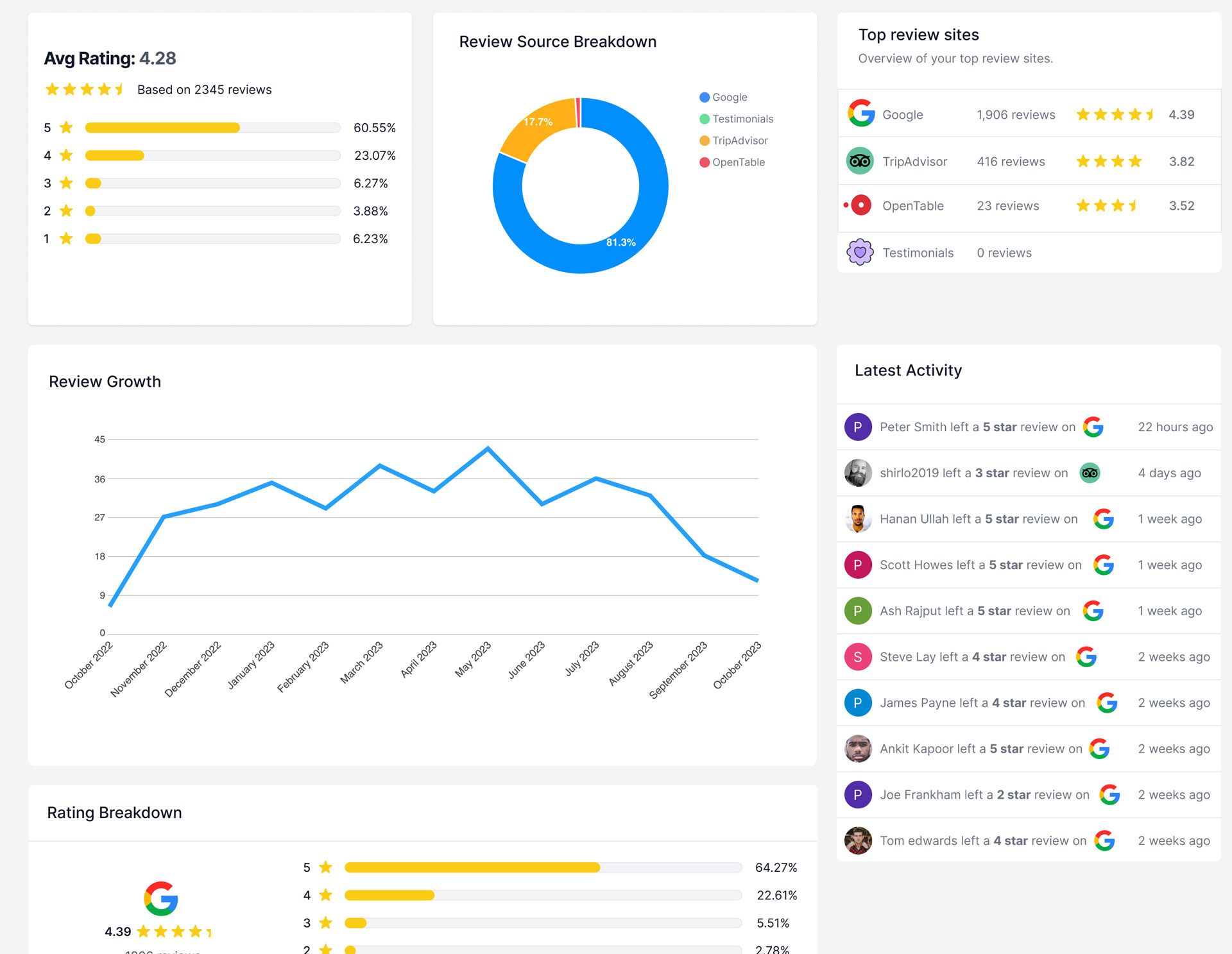Screen dimensions: 1232x954
Task: Select the 5-star rating bar in breakdown
Action: tap(211, 126)
